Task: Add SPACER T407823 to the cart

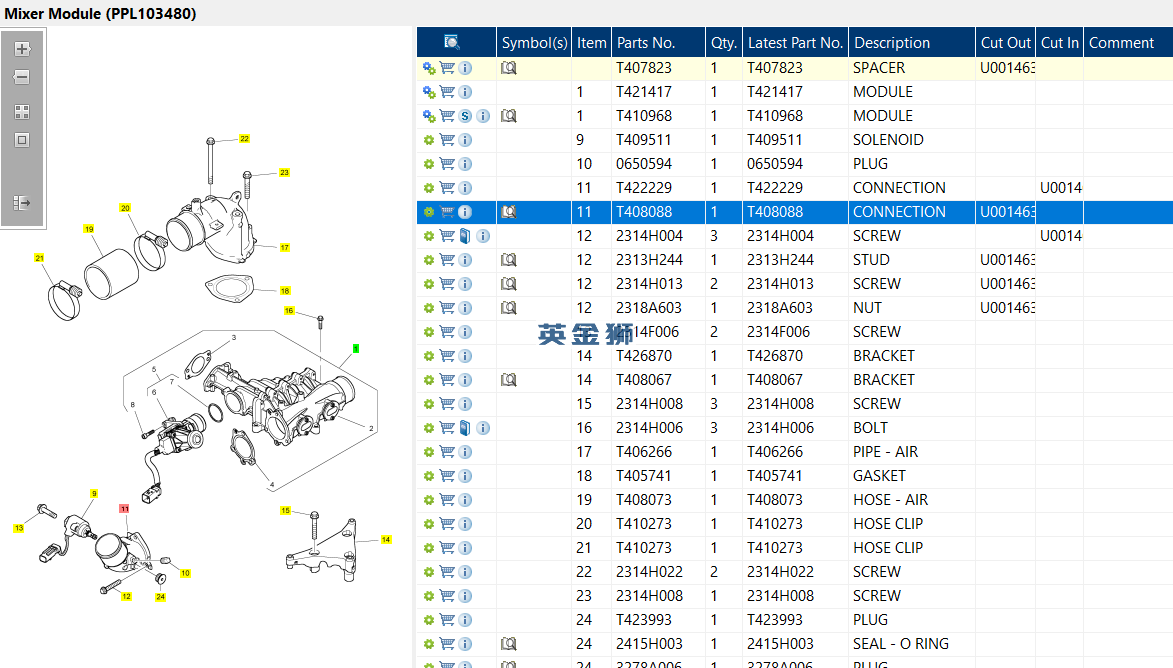Action: pos(447,68)
